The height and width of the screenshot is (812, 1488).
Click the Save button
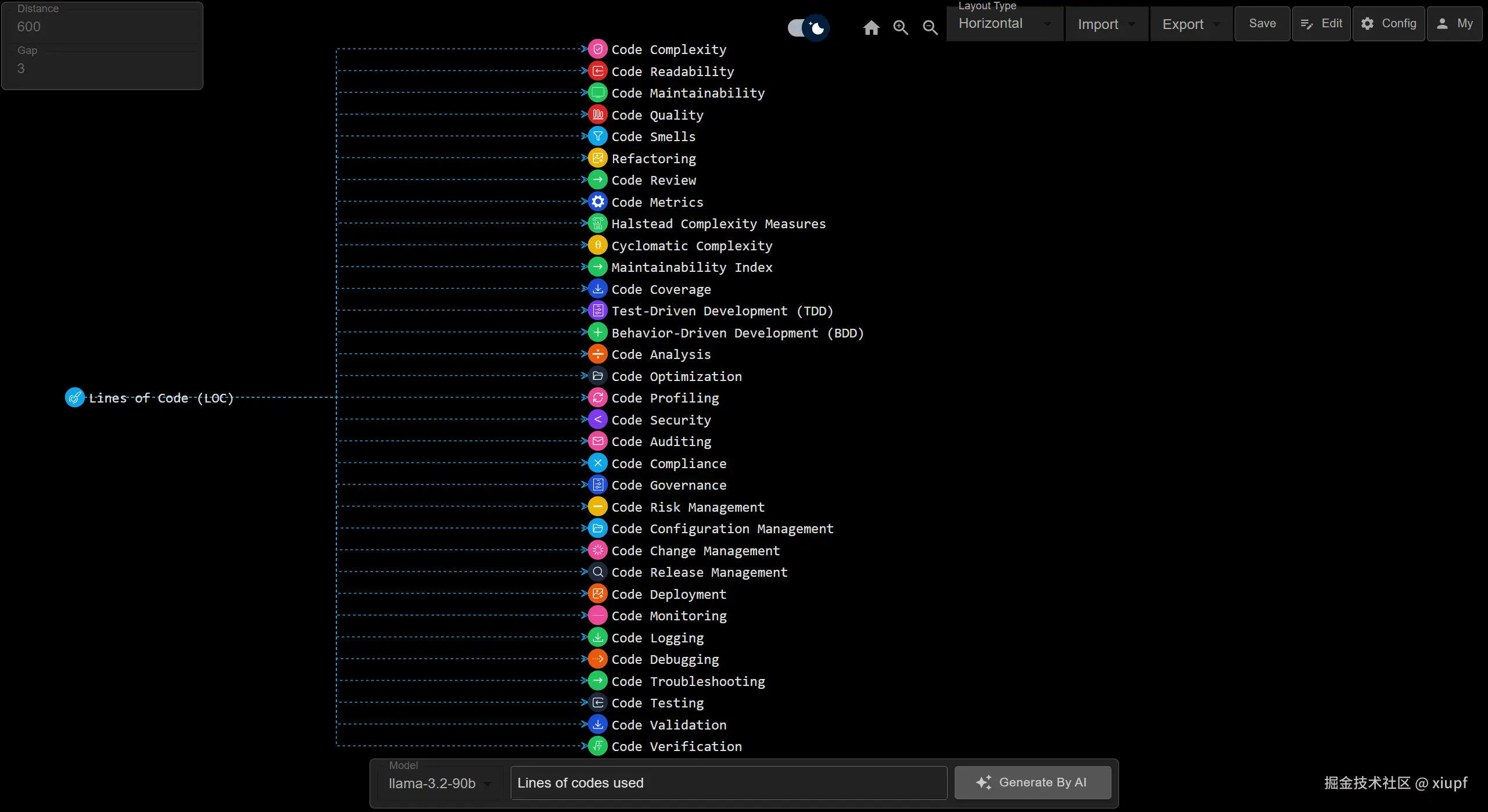1262,24
